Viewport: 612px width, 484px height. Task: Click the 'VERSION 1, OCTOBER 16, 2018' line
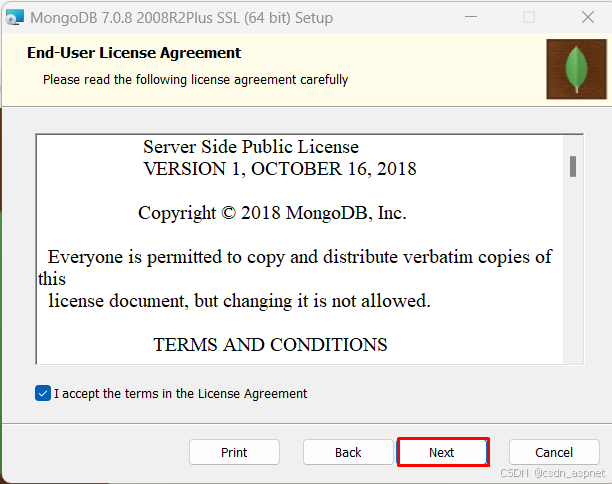coord(280,169)
